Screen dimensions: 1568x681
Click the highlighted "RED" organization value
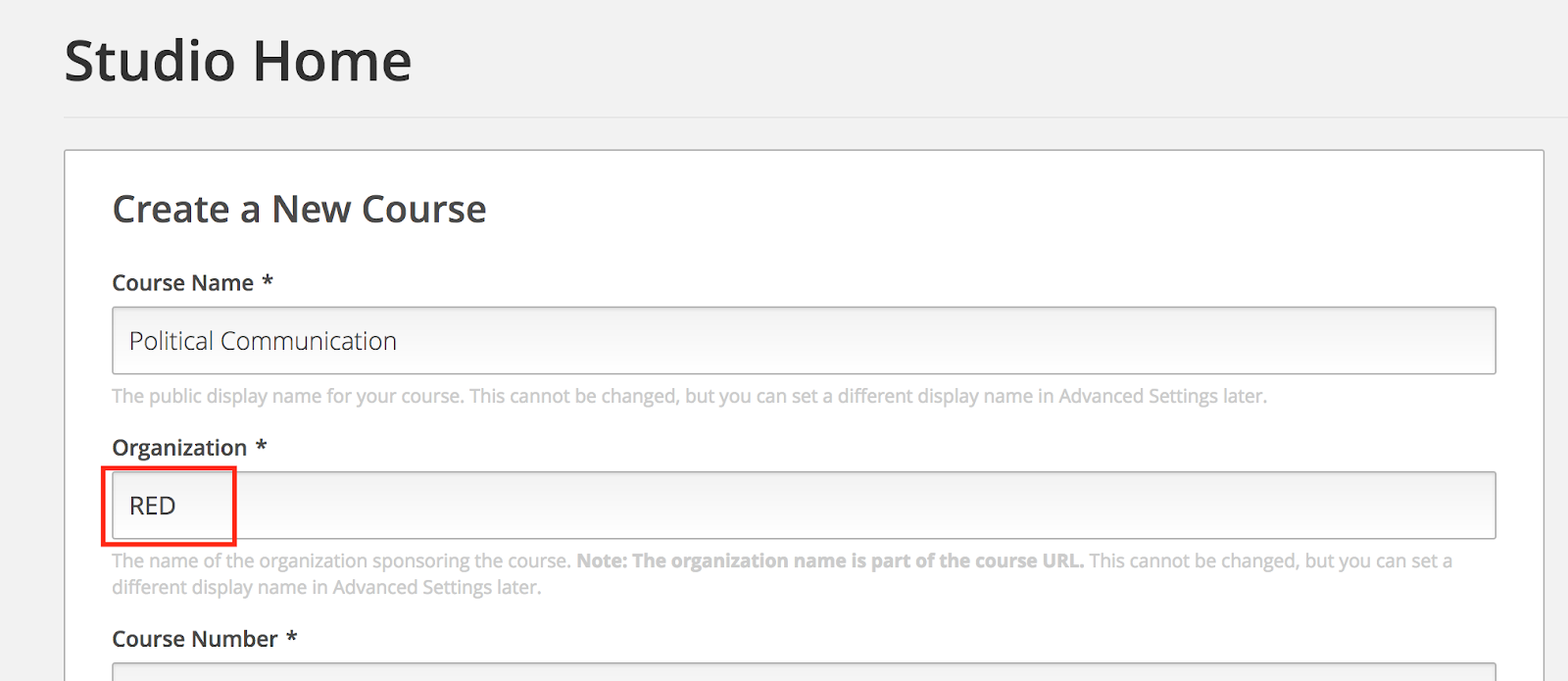(154, 505)
